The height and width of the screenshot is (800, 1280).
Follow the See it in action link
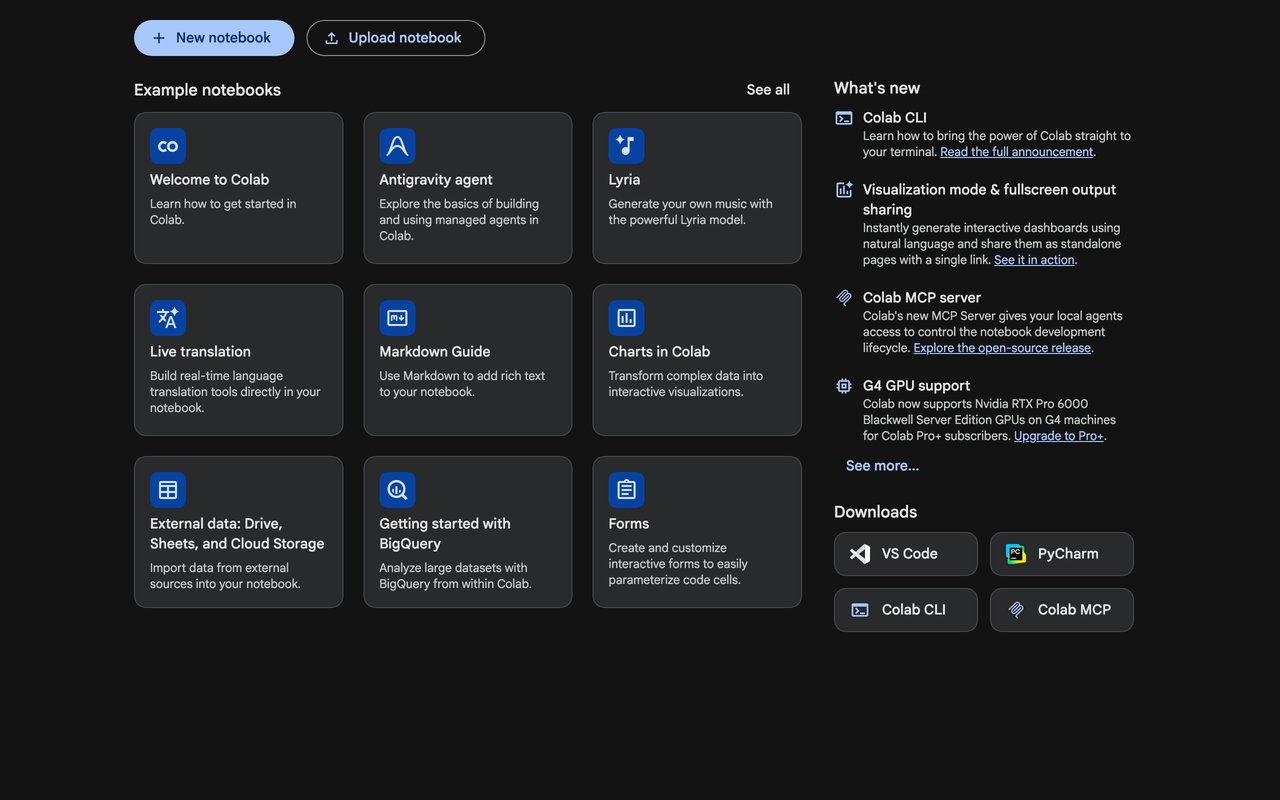click(1034, 260)
